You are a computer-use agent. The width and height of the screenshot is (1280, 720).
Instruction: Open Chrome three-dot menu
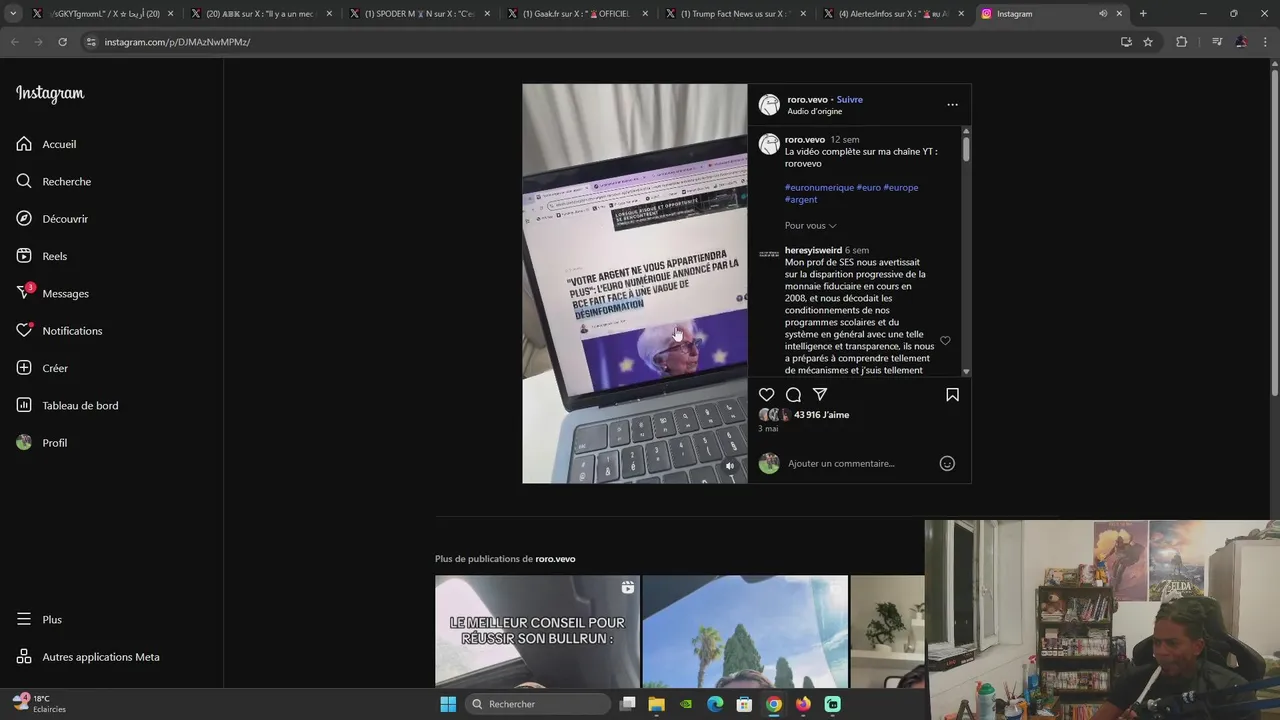point(1265,42)
